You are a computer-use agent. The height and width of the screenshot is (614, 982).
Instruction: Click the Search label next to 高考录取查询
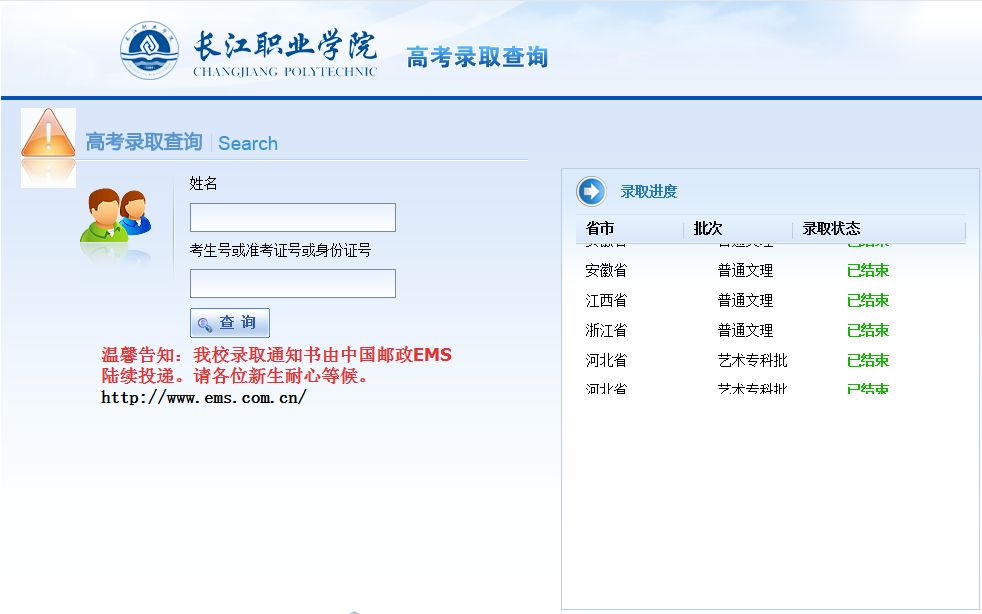pos(248,143)
